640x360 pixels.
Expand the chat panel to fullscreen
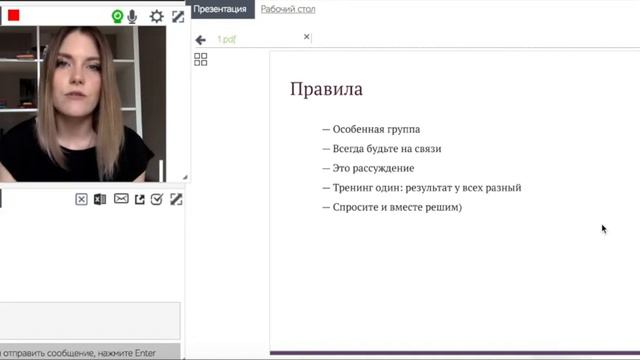[176, 199]
